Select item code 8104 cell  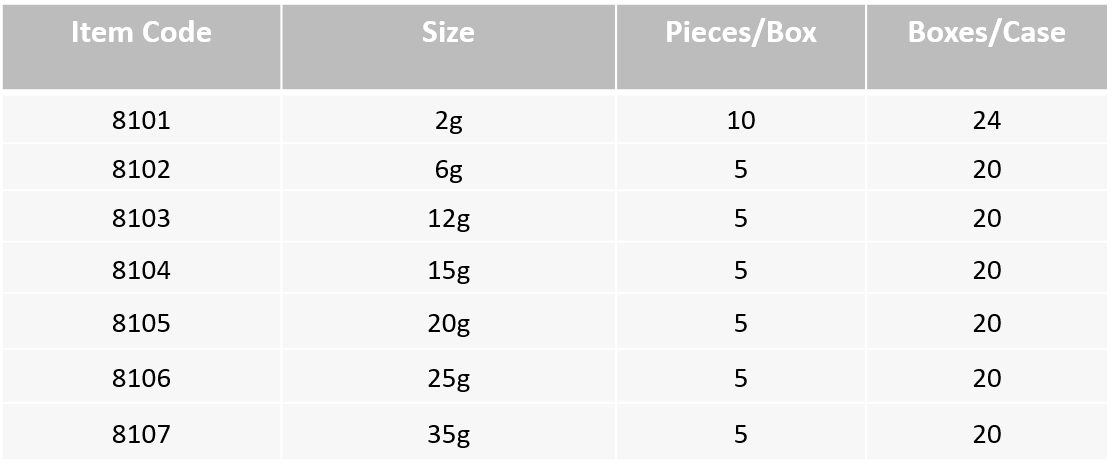coord(141,269)
